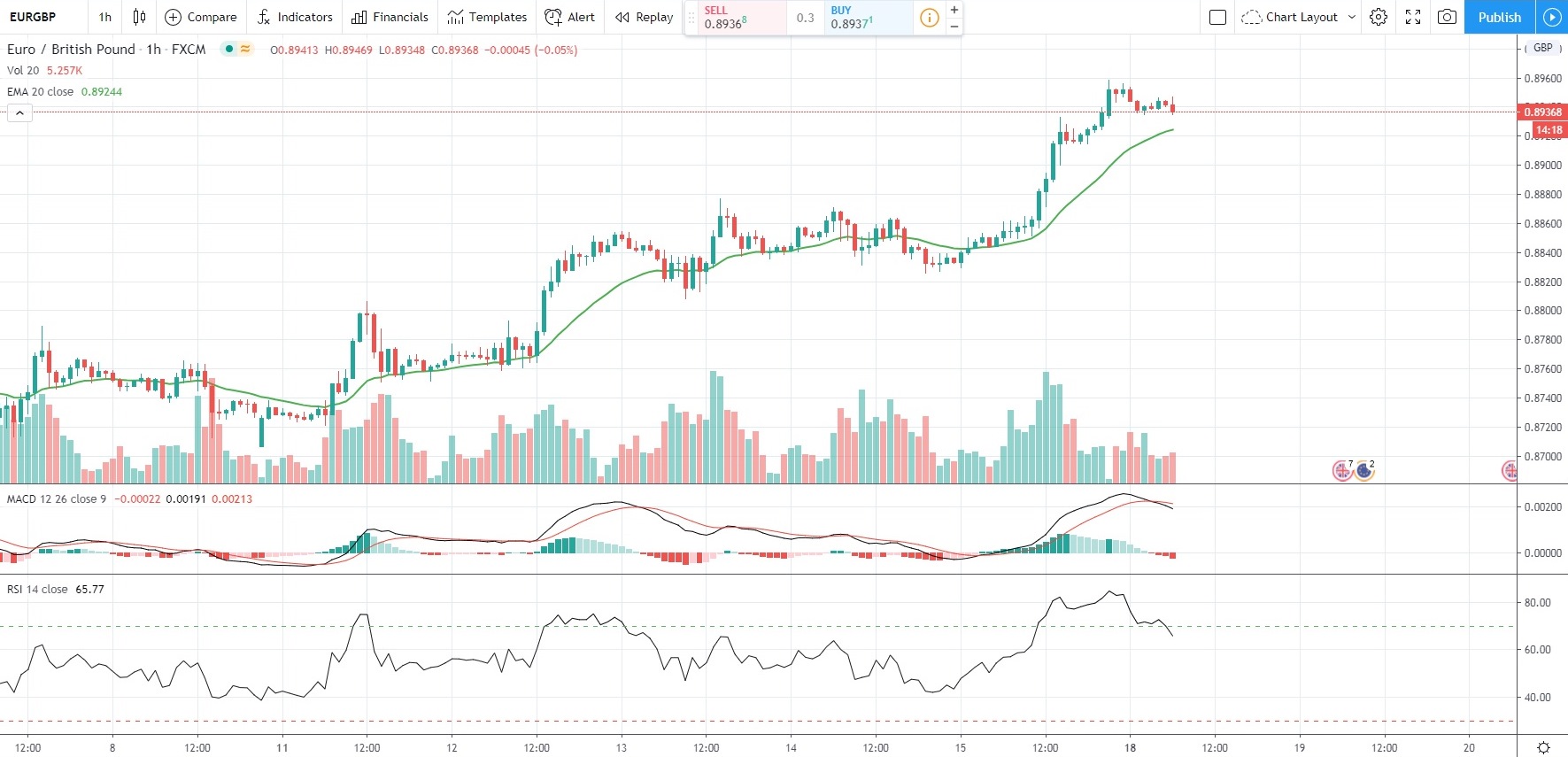Open the candlestick chart style selector
Viewport: 1568px width, 757px height.
(x=139, y=17)
